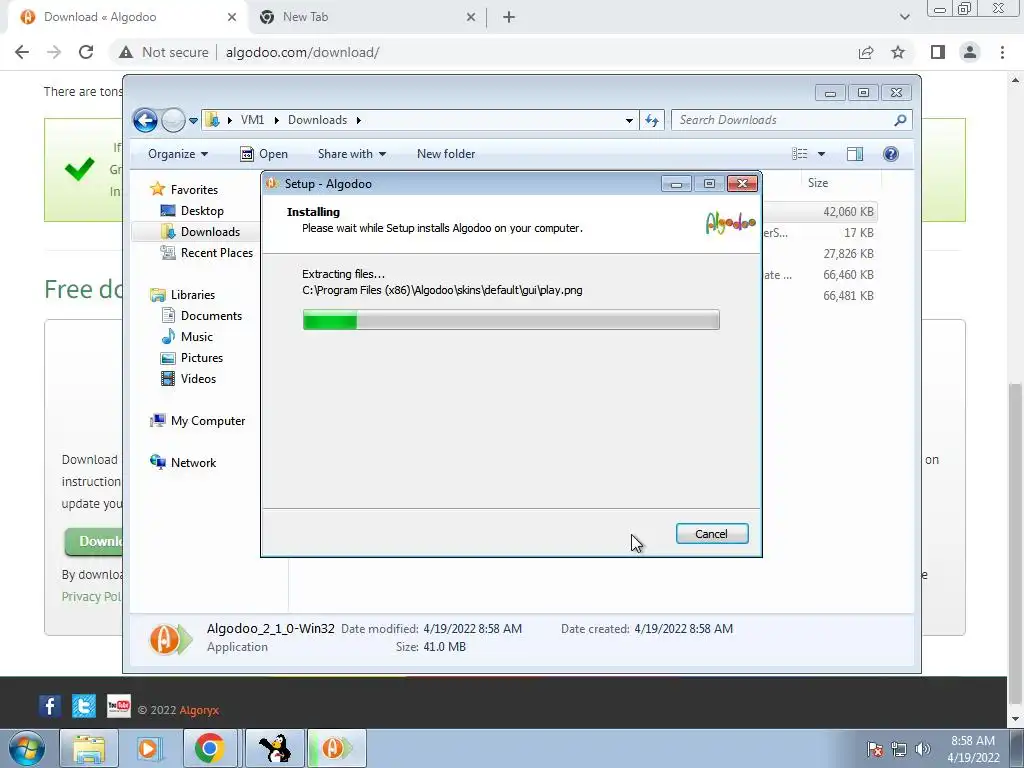Screen dimensions: 1024x768
Task: Open the Windows Start menu
Action: pos(26,748)
